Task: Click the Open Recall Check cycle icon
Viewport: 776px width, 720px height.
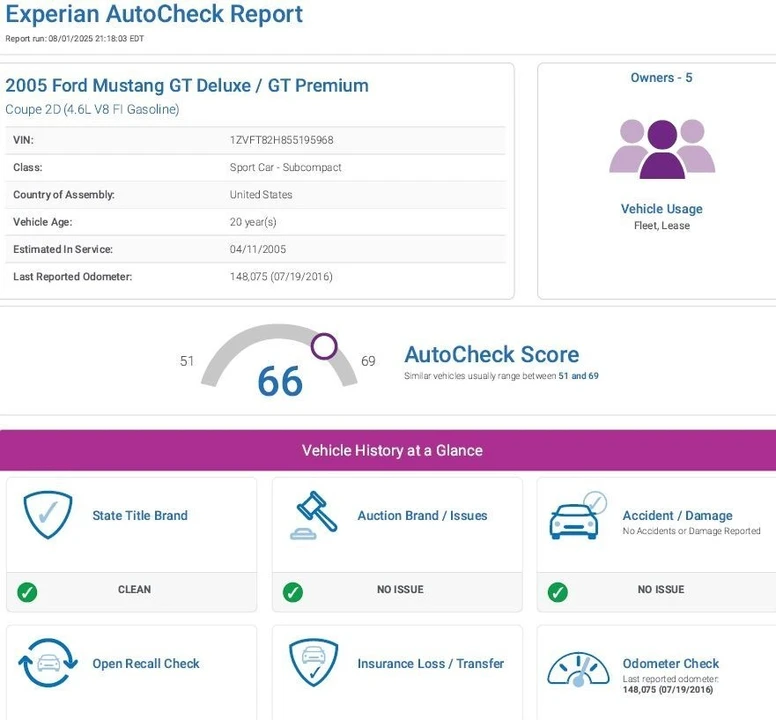Action: pyautogui.click(x=48, y=663)
